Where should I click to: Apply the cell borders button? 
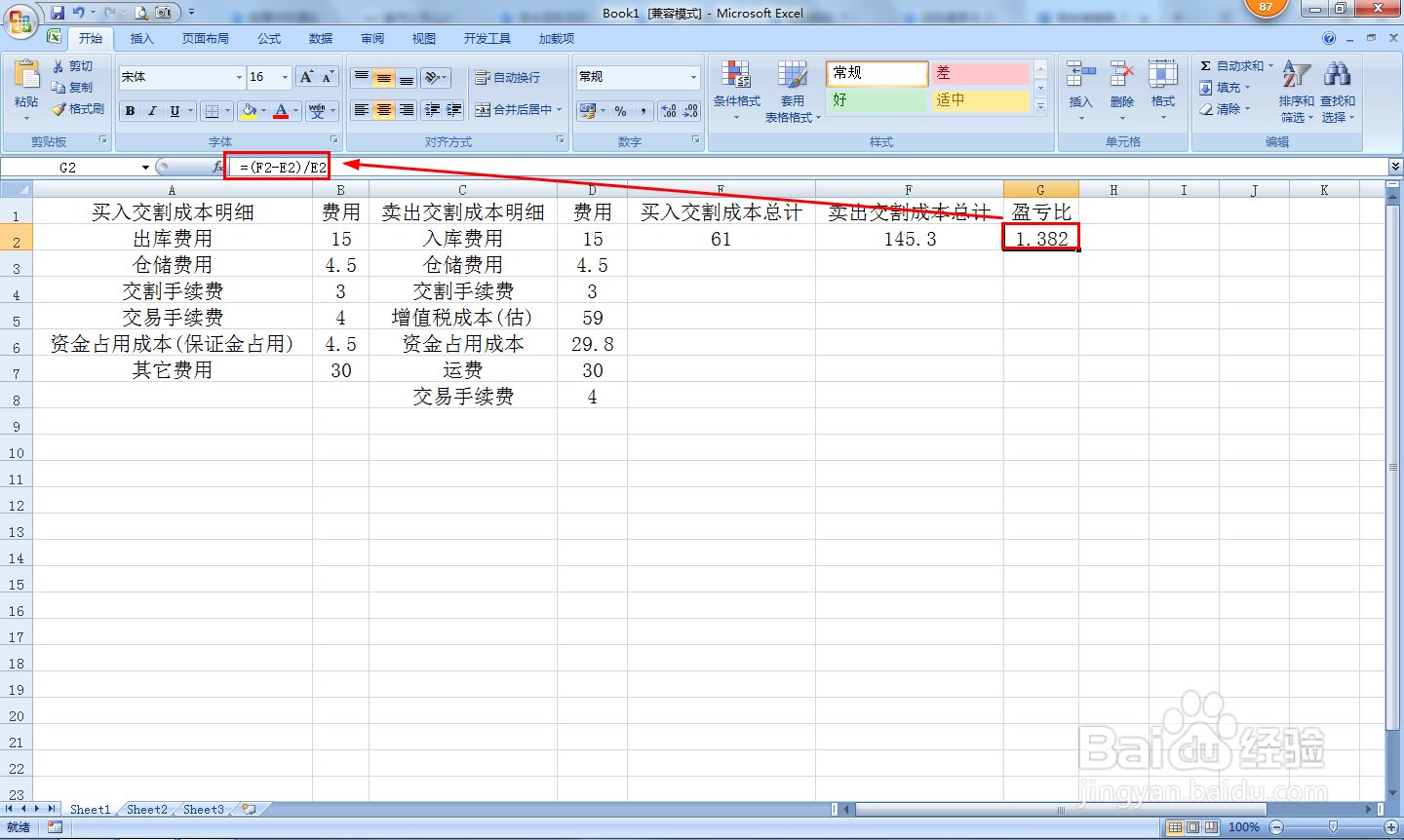click(x=212, y=111)
